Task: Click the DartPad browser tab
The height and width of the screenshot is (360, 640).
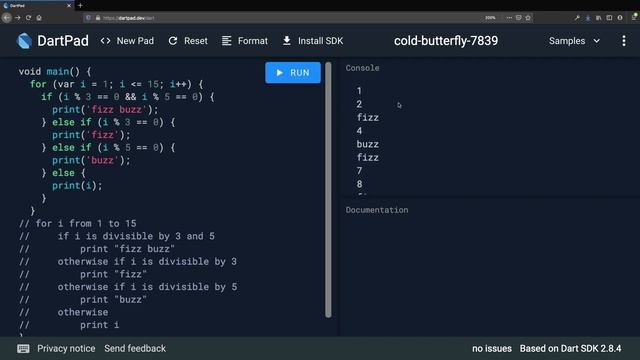Action: [x=37, y=6]
